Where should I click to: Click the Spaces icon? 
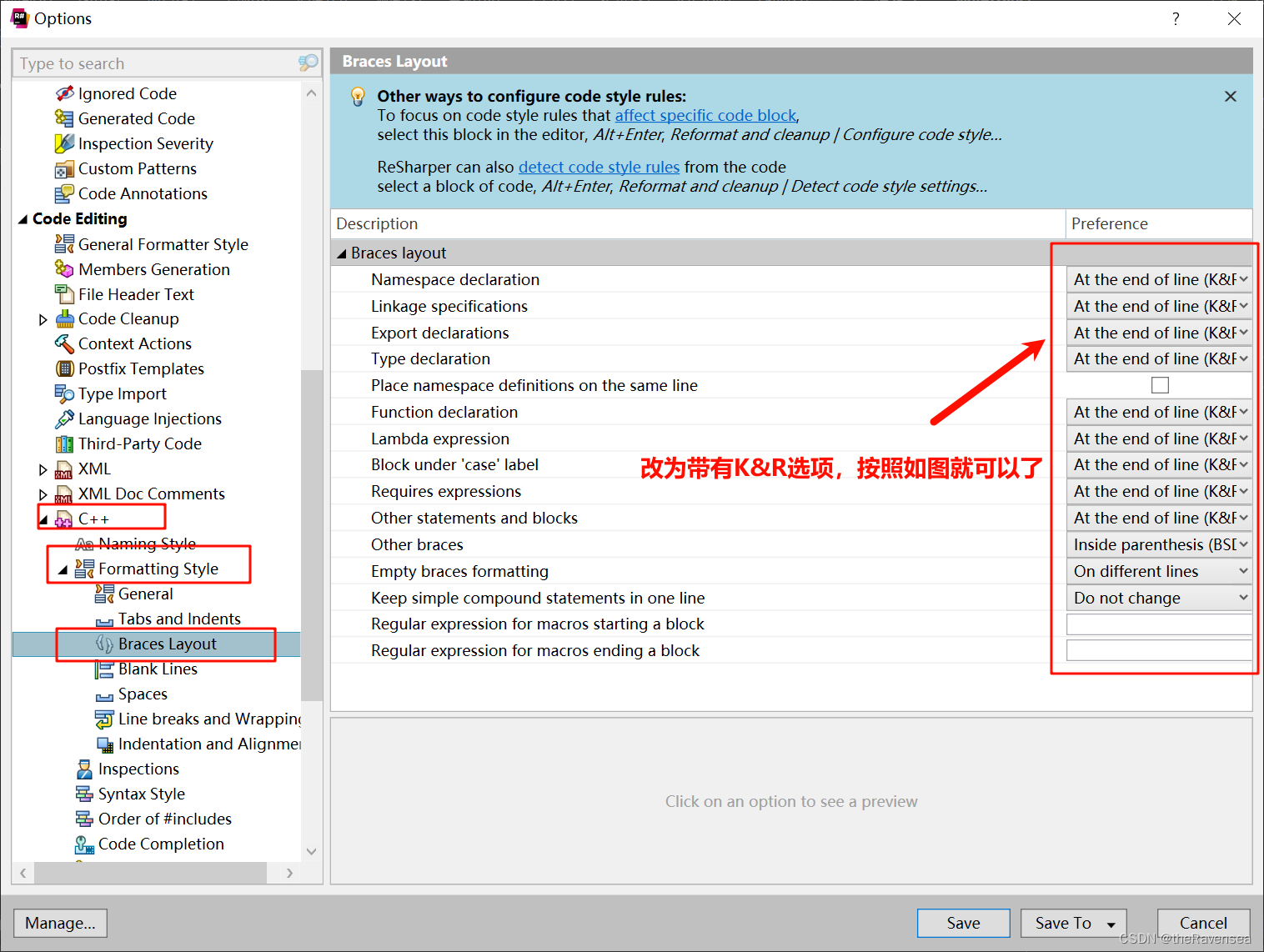(x=104, y=695)
